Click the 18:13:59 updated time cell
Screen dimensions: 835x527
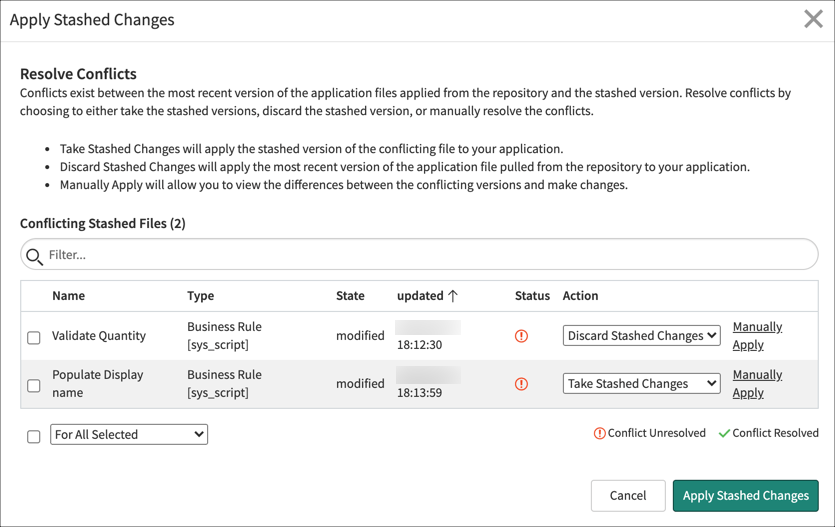(x=420, y=393)
